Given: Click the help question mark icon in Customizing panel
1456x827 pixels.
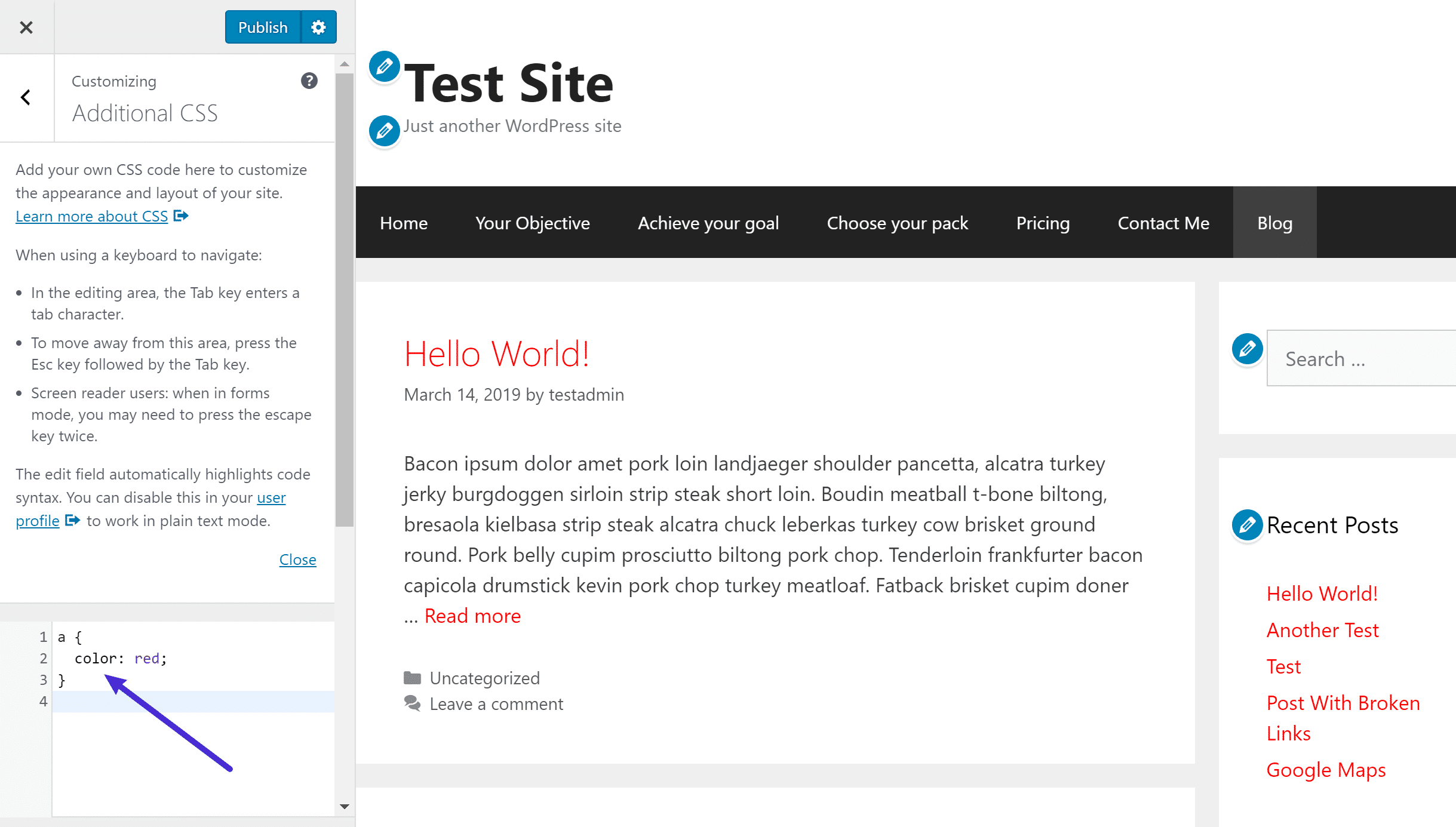Looking at the screenshot, I should [x=308, y=80].
